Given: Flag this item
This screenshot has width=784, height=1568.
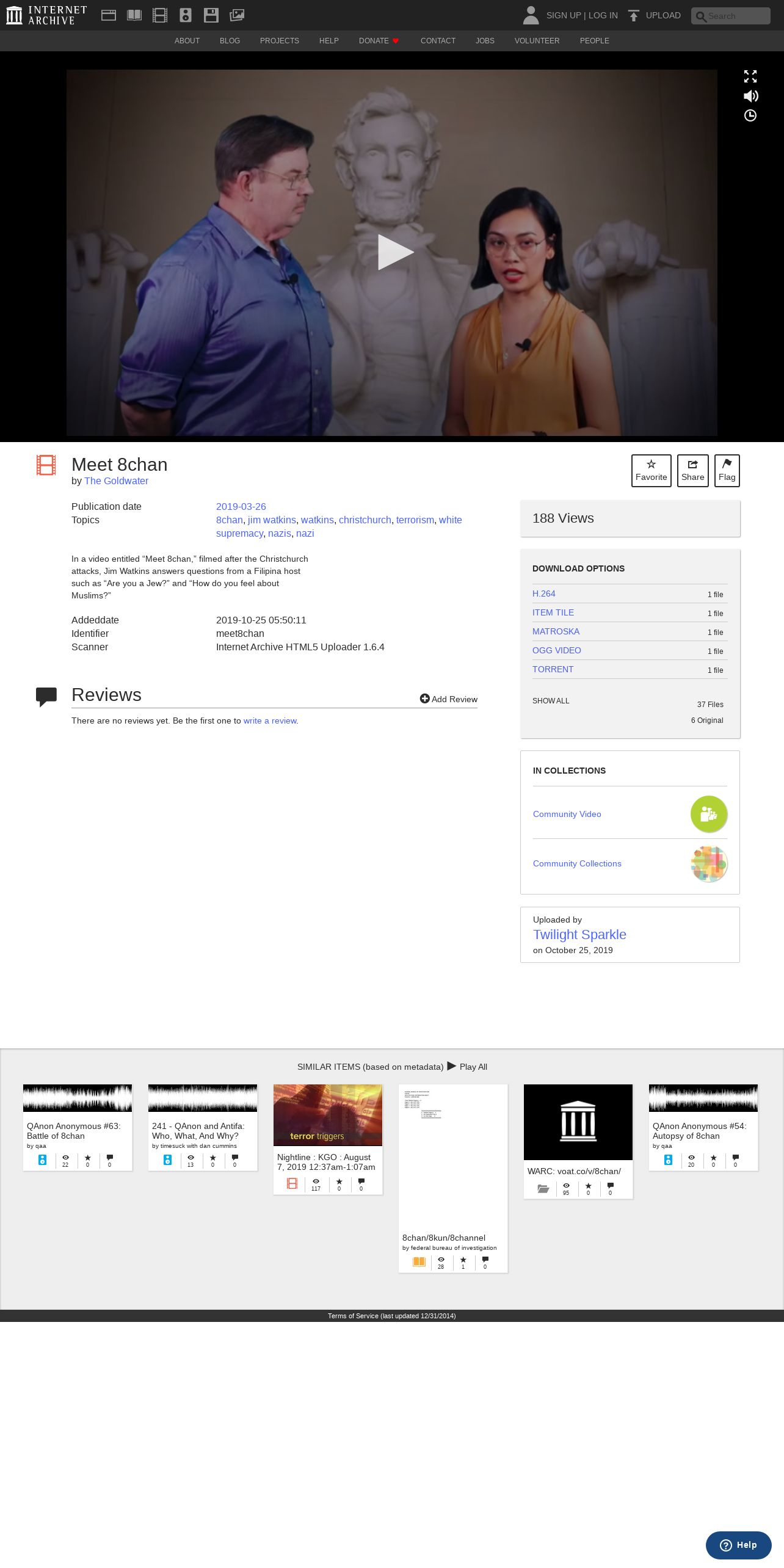Looking at the screenshot, I should 727,471.
